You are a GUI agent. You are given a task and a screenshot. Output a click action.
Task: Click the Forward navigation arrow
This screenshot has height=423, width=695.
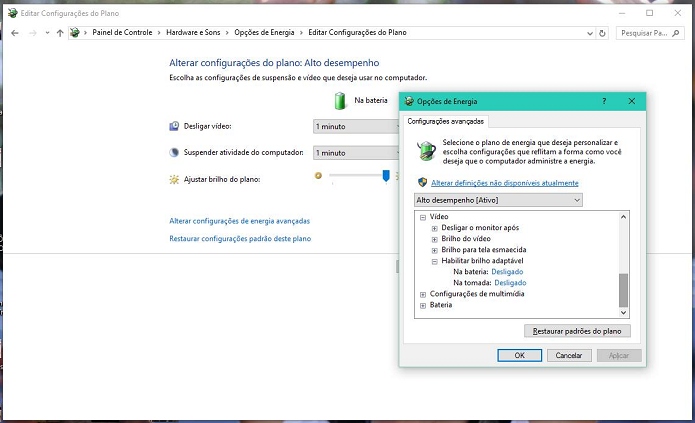click(32, 33)
